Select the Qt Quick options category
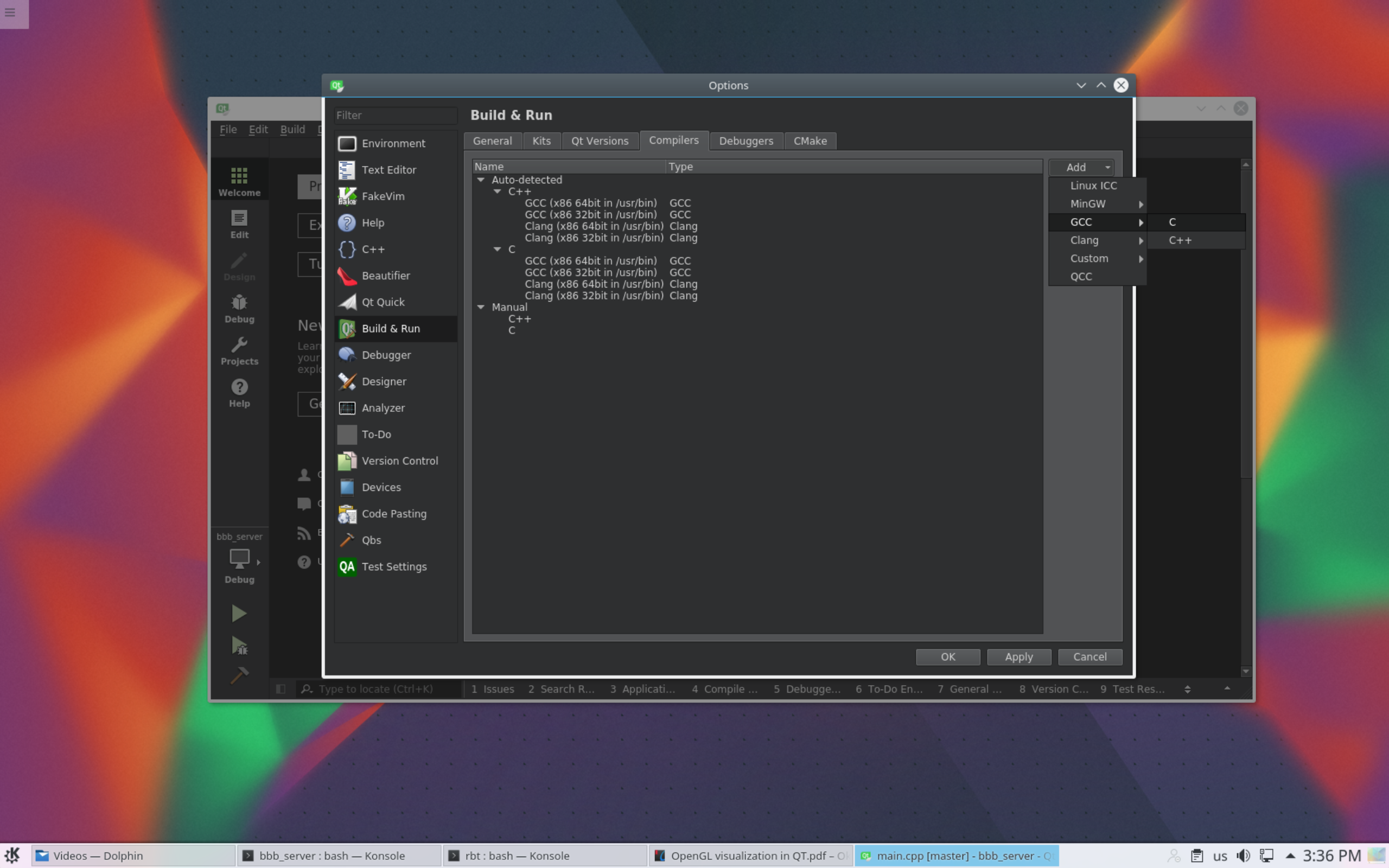The image size is (1389, 868). click(396, 302)
